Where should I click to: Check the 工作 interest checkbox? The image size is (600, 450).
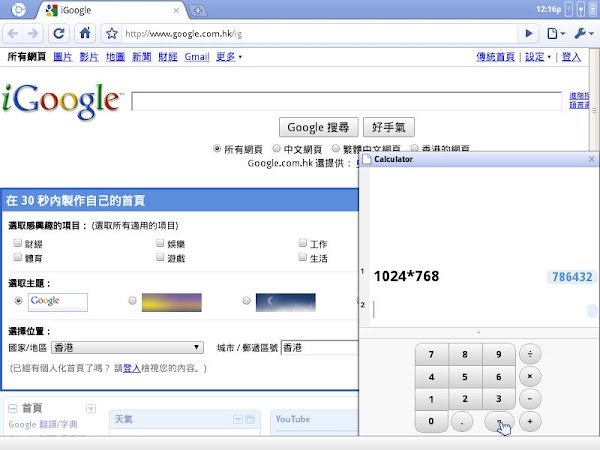coord(303,243)
